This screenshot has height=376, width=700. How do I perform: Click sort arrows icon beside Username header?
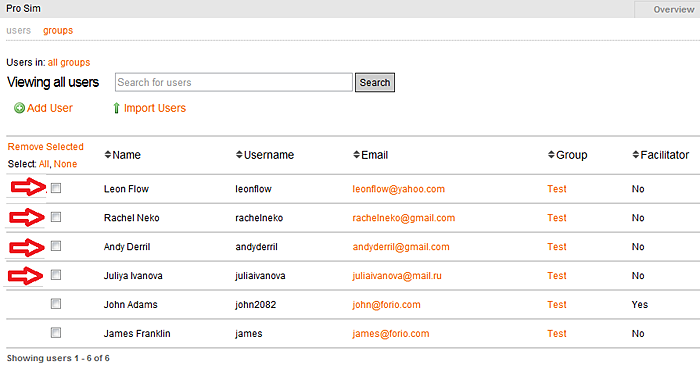tap(239, 155)
